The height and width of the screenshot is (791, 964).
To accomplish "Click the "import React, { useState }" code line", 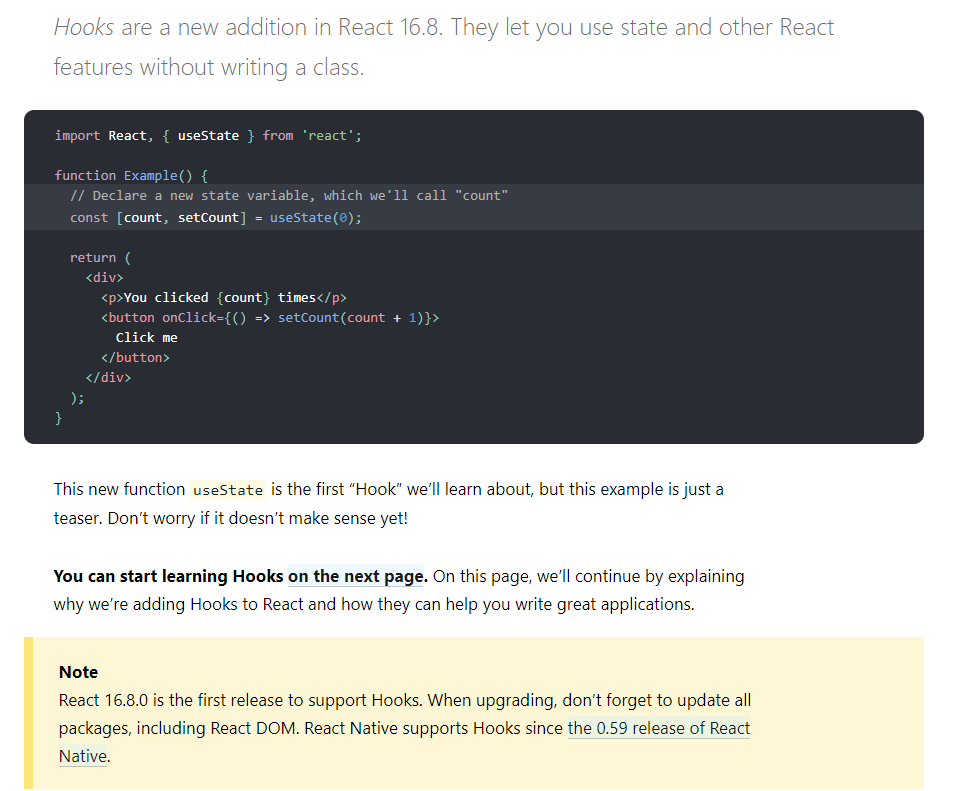I will (208, 135).
